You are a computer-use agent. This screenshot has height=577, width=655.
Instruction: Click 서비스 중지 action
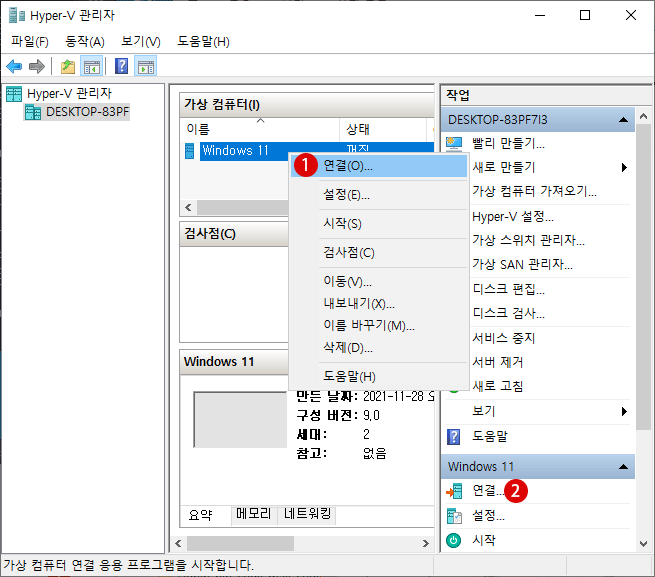503,338
